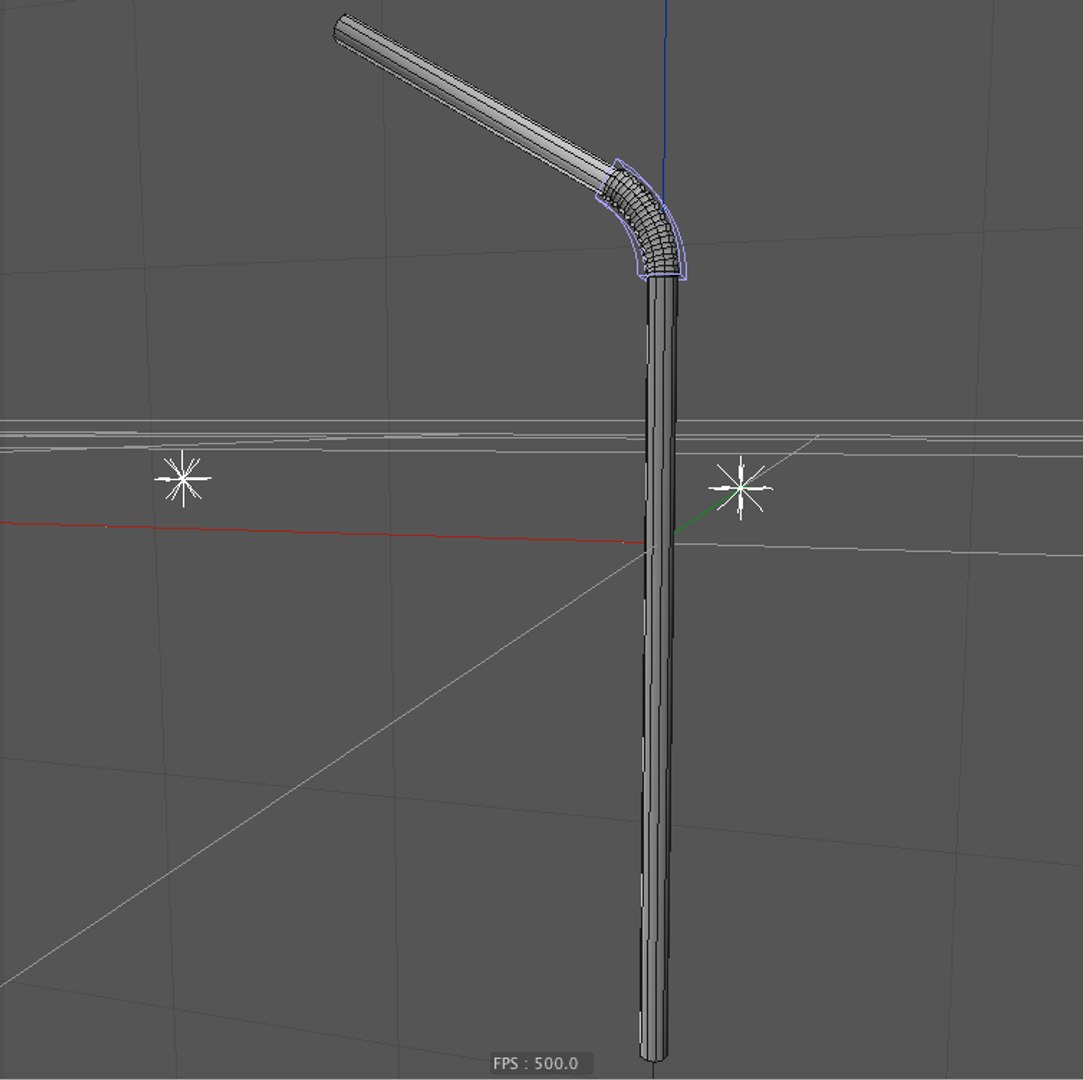
Task: Click the purple bend deformer cage
Action: point(642,221)
